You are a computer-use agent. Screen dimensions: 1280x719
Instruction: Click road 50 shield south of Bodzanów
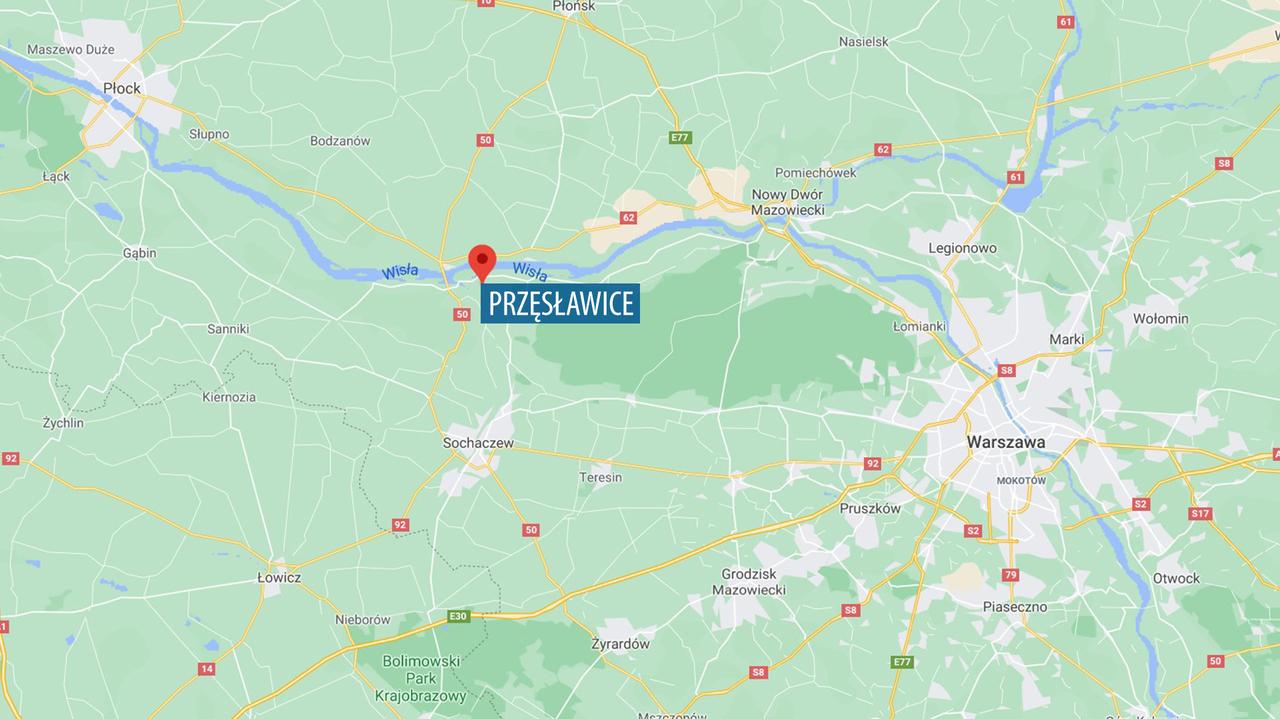485,141
